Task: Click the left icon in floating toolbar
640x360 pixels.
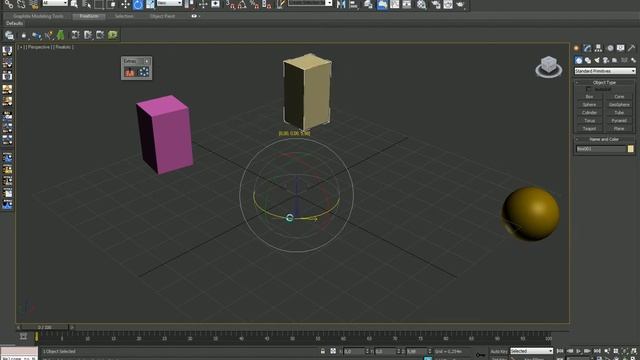Action: (x=130, y=72)
